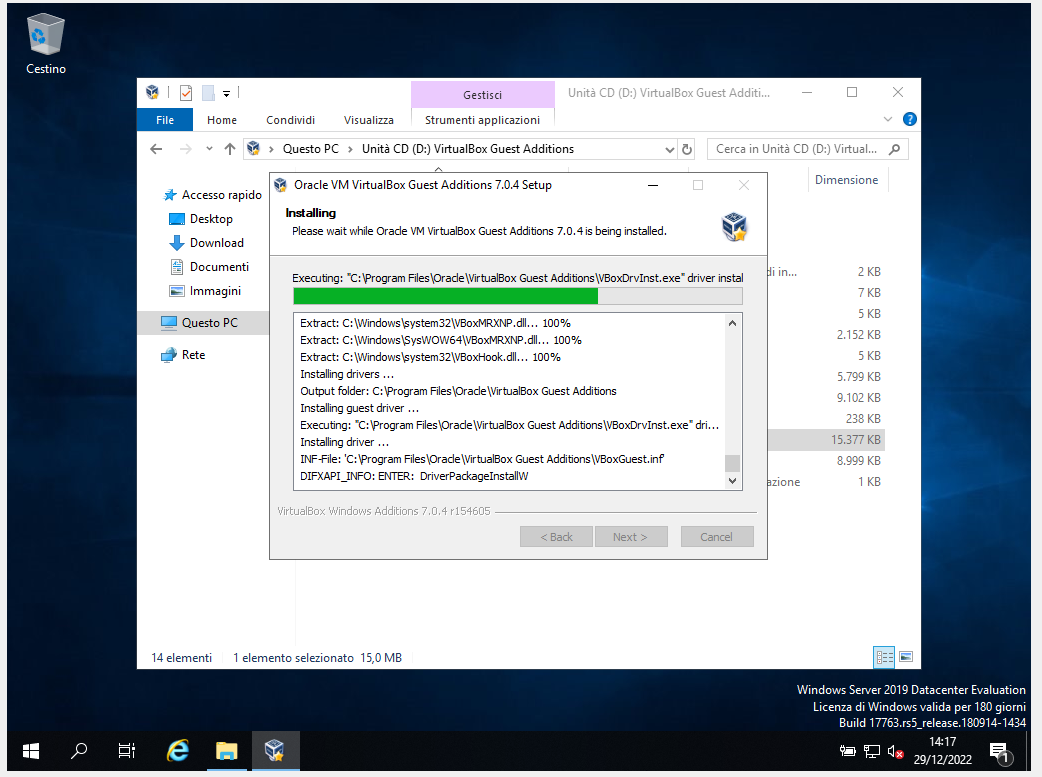Click the installer progress bar
The width and height of the screenshot is (1042, 777).
518,296
